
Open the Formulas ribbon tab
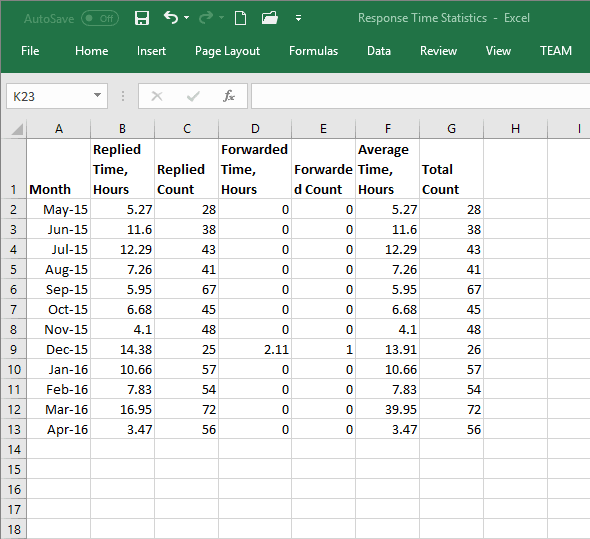click(313, 51)
